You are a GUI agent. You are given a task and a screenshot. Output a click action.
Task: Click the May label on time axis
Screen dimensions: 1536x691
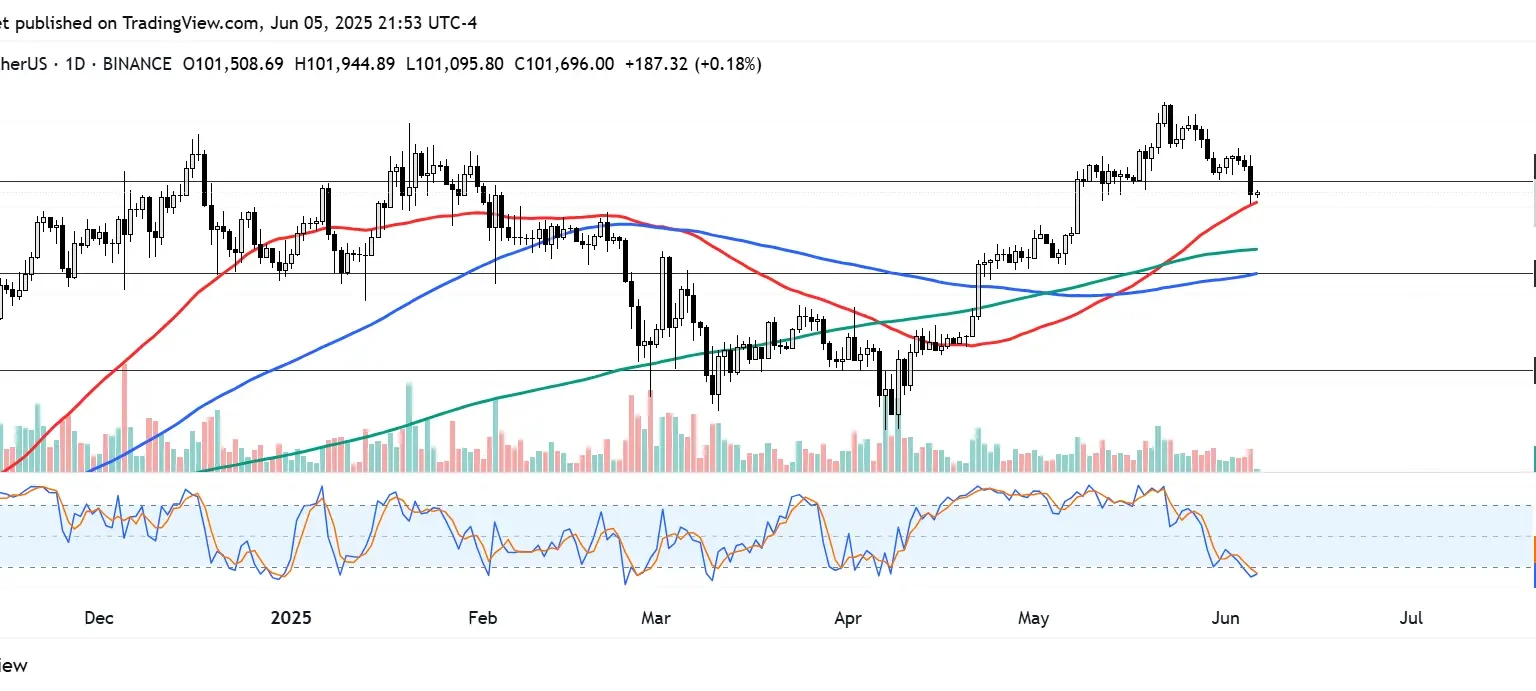point(1033,618)
